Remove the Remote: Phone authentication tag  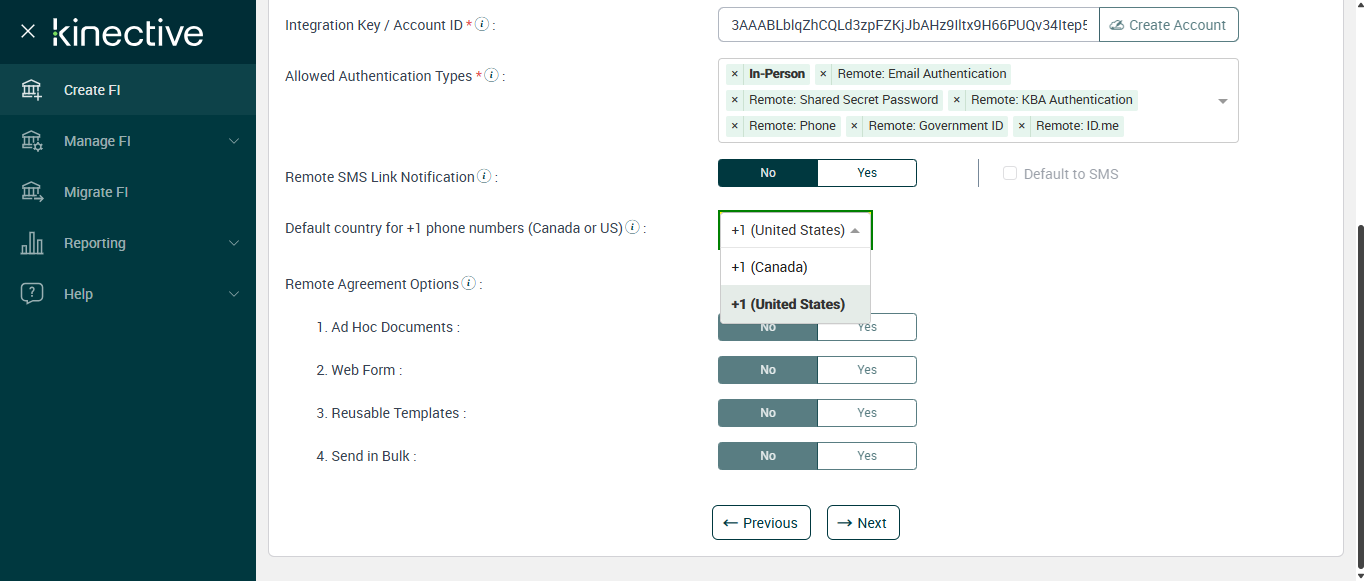[x=735, y=126]
